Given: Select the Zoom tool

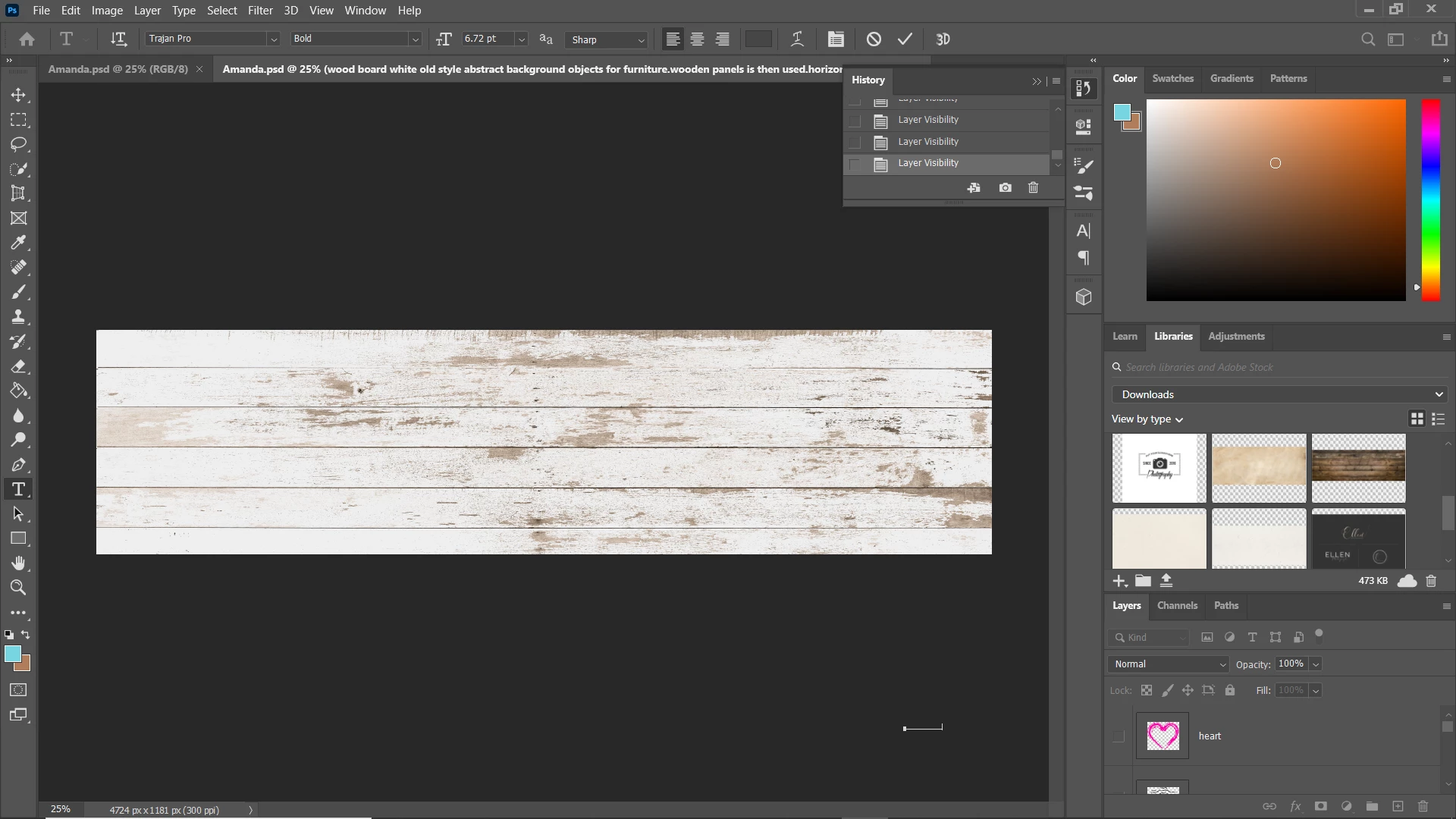Looking at the screenshot, I should pyautogui.click(x=18, y=588).
